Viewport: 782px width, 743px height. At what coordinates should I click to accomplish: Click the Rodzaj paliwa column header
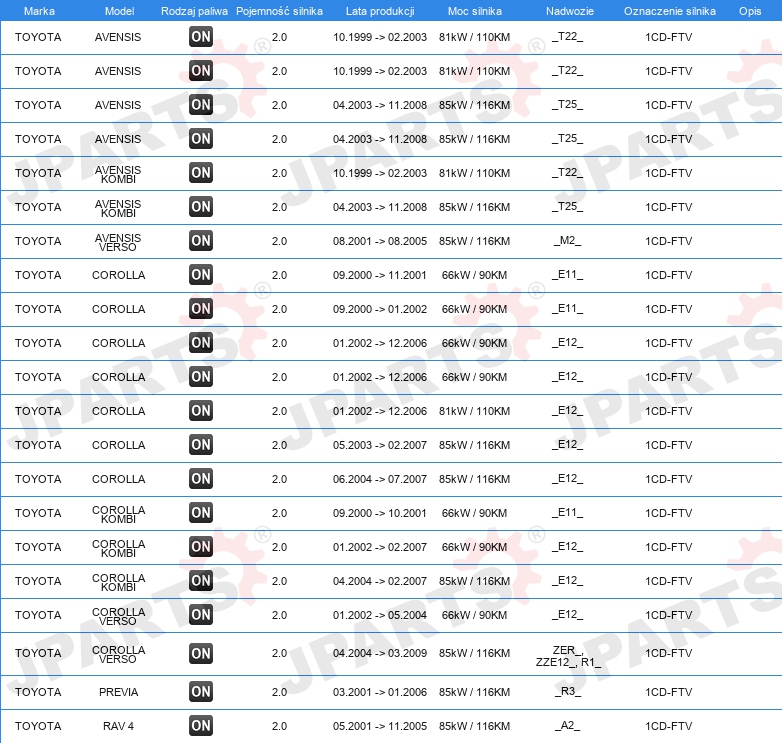(194, 11)
